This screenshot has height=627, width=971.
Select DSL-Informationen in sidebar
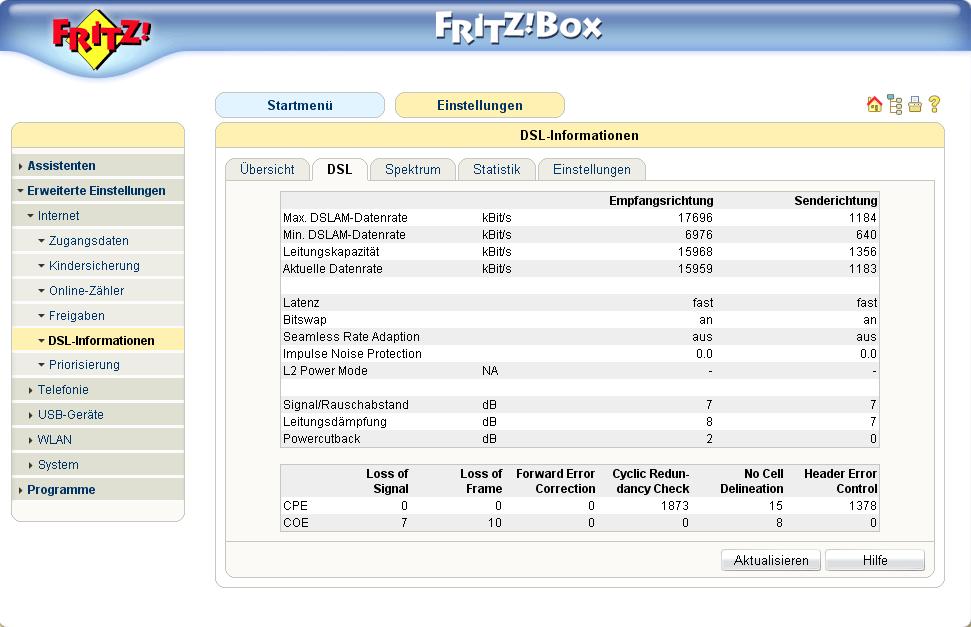(x=101, y=340)
